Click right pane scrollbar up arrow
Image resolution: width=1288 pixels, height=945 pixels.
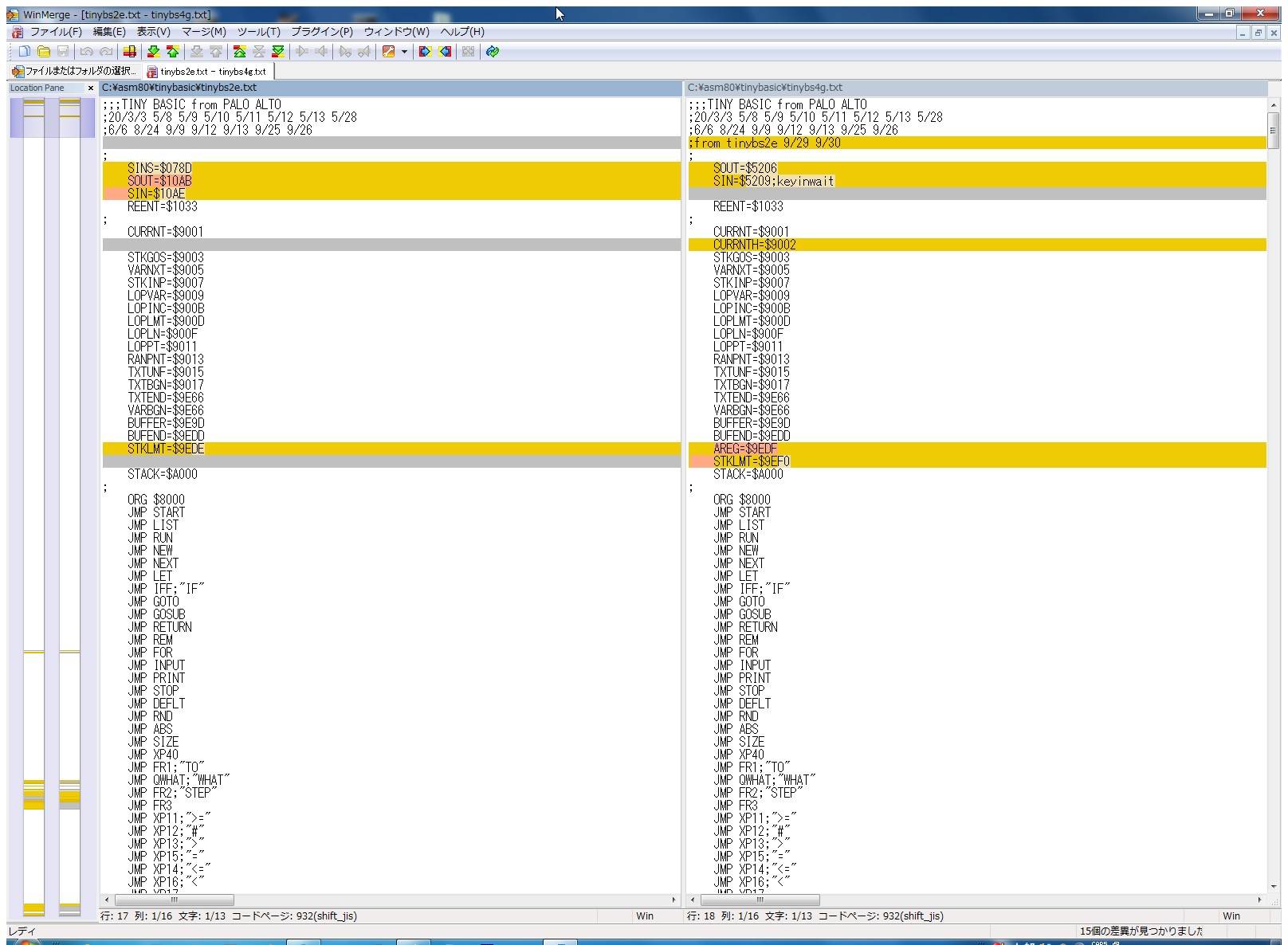pos(1273,104)
